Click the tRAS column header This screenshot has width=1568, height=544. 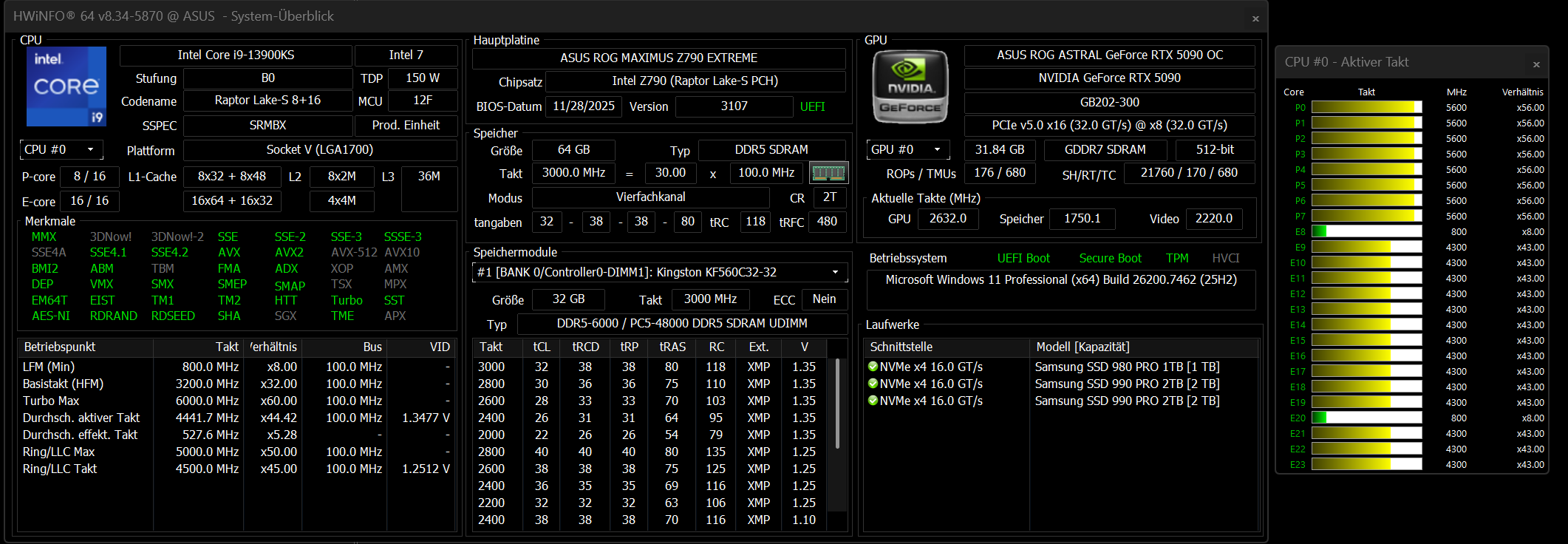[672, 347]
